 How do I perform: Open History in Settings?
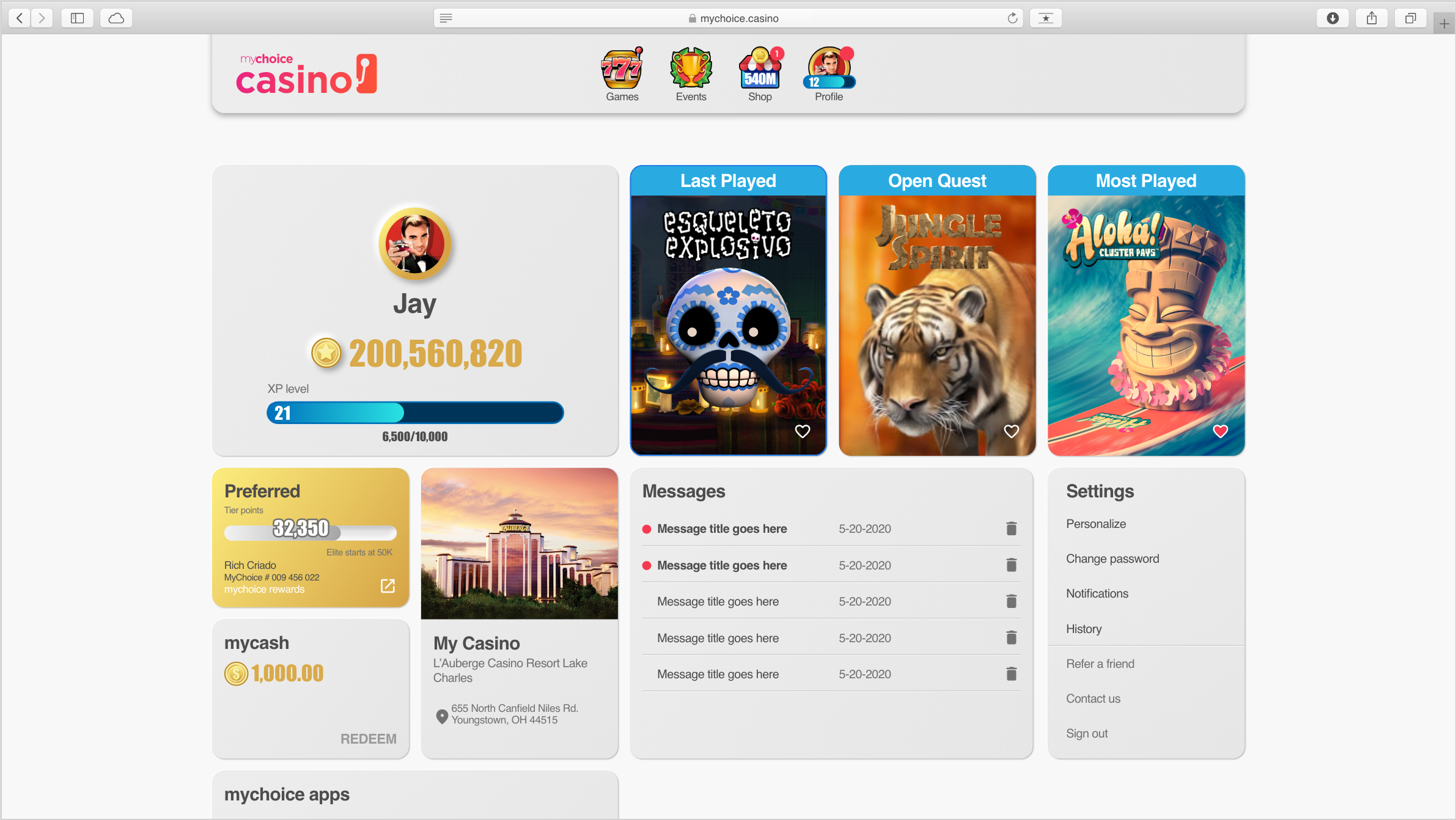tap(1084, 629)
